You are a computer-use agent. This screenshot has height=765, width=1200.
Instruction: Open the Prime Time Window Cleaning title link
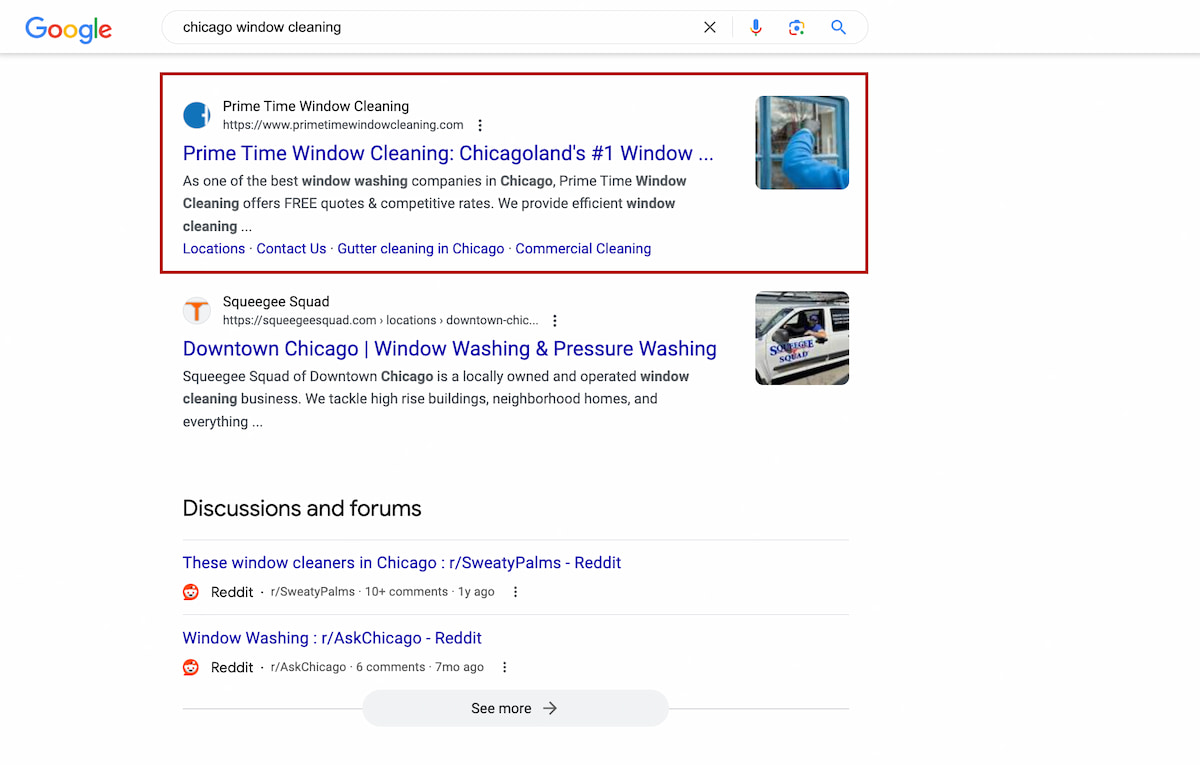pyautogui.click(x=447, y=154)
